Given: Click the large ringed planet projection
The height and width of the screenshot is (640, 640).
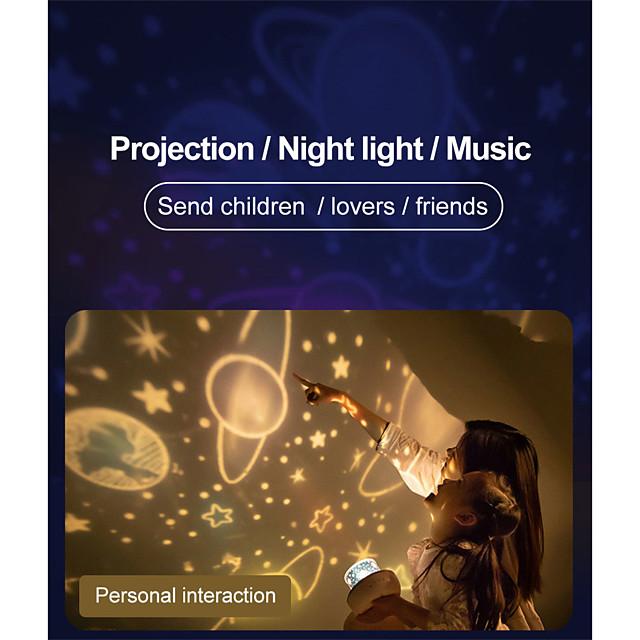Looking at the screenshot, I should coord(245,395).
